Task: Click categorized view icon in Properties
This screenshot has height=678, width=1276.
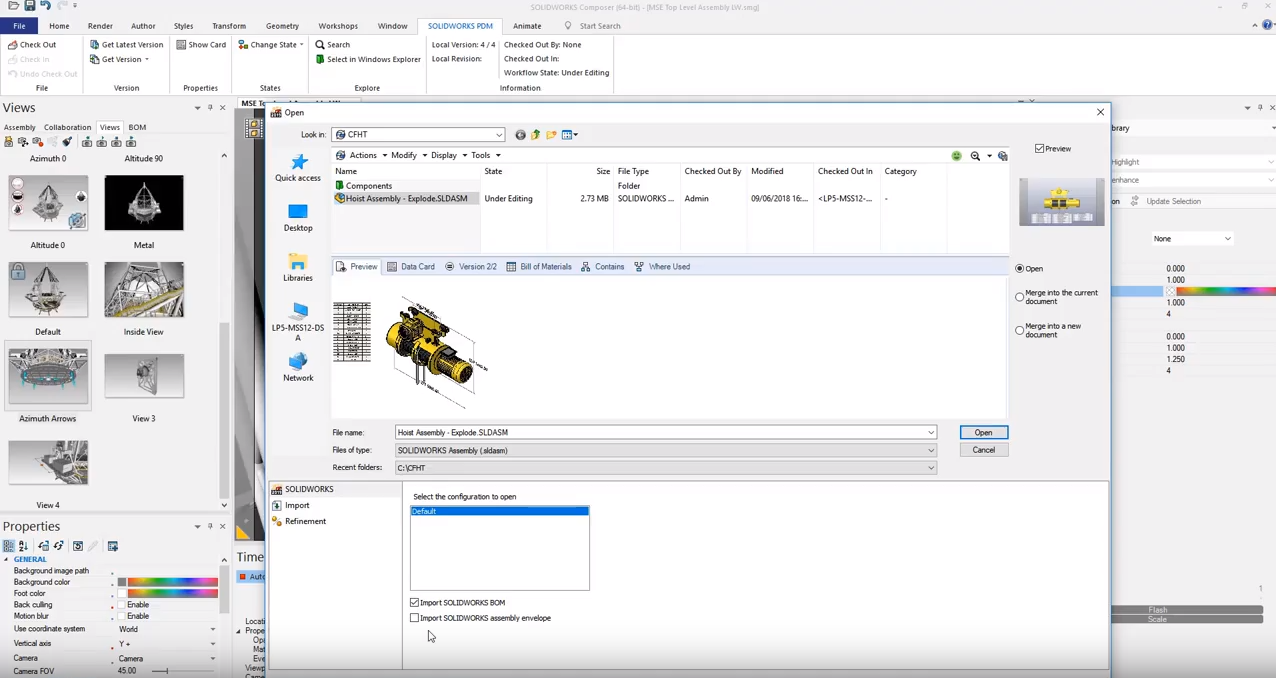Action: point(9,546)
